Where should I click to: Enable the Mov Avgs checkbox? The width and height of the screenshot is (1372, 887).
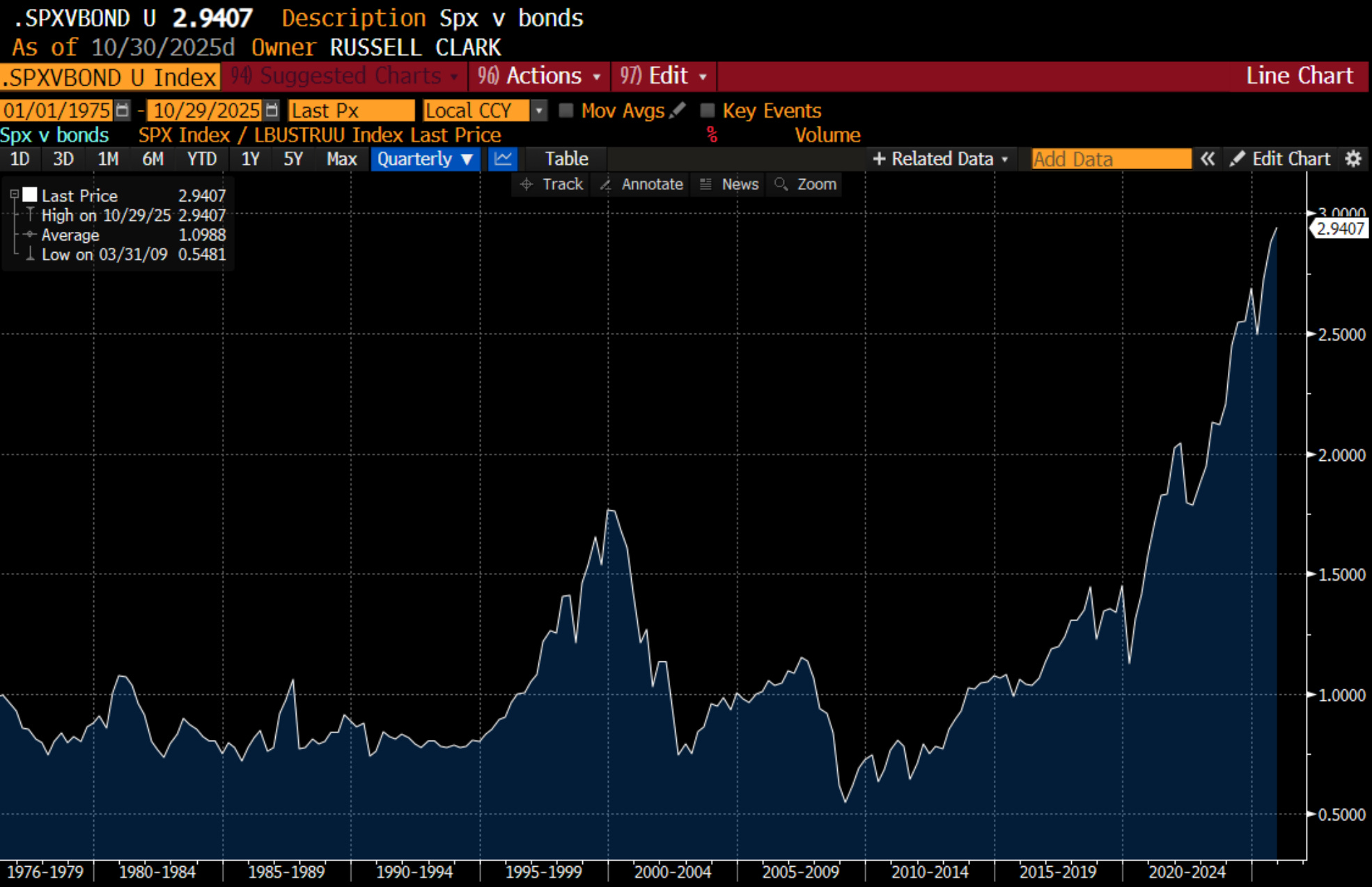click(566, 110)
